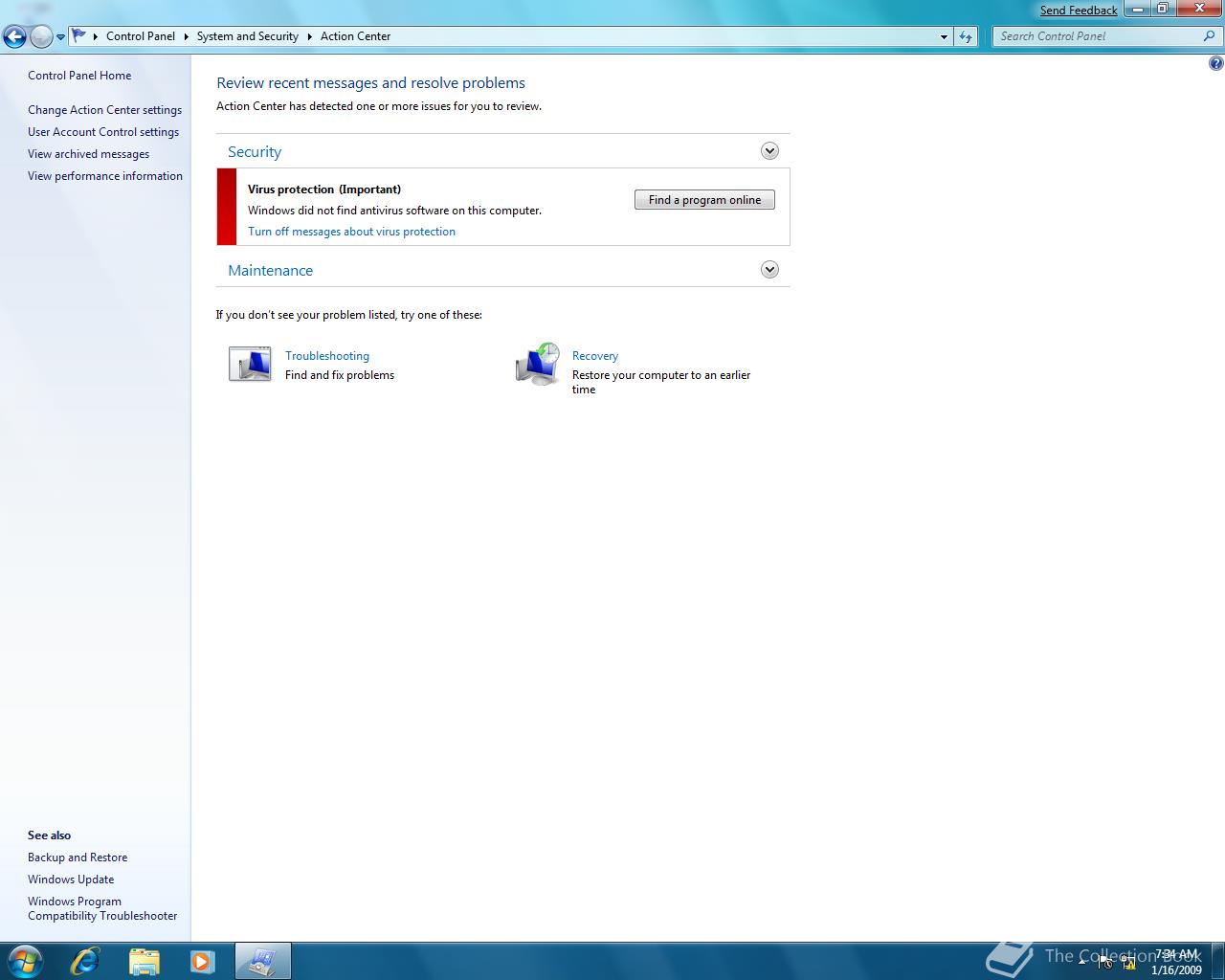The image size is (1225, 980).
Task: Click the network warning tray icon
Action: tap(1128, 962)
